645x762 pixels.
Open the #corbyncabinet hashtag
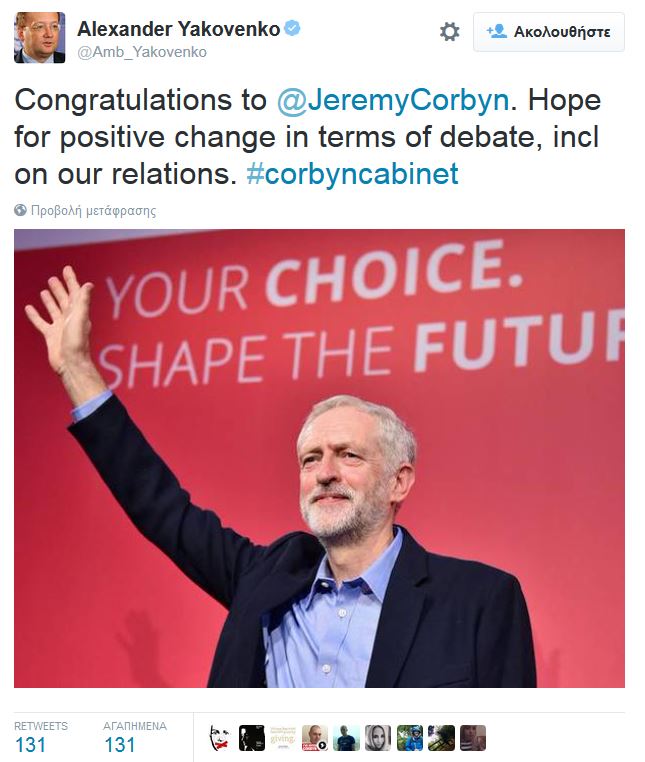point(351,174)
